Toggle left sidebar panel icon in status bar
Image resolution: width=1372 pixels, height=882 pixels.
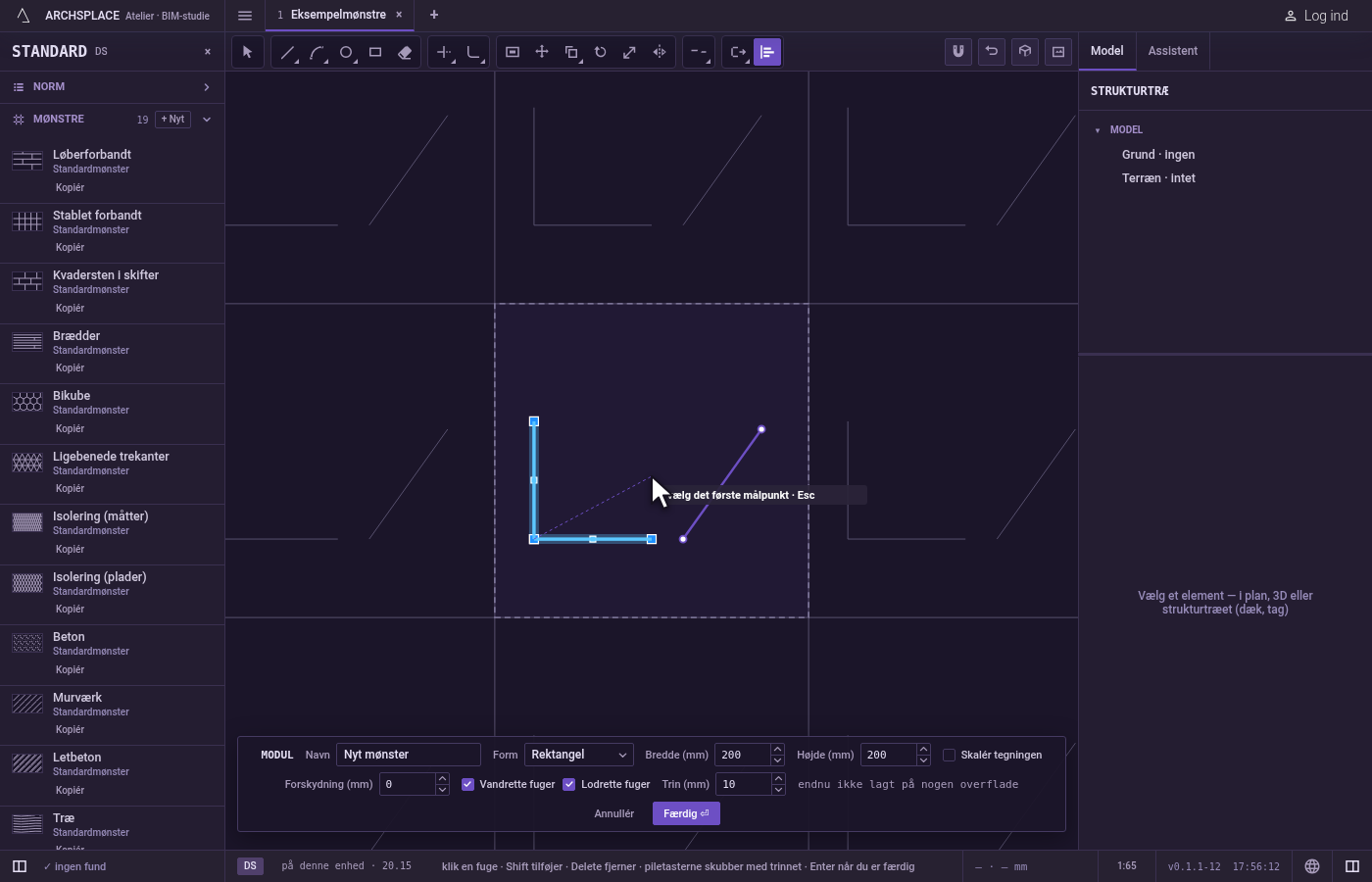[19, 866]
